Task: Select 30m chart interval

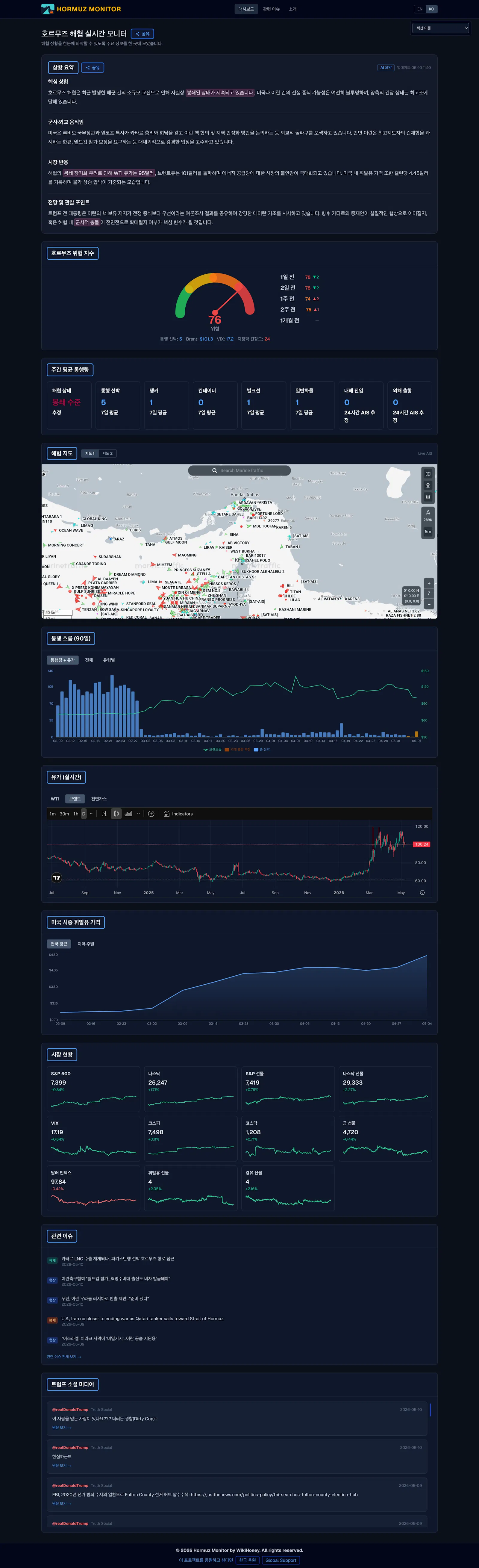Action: (64, 814)
